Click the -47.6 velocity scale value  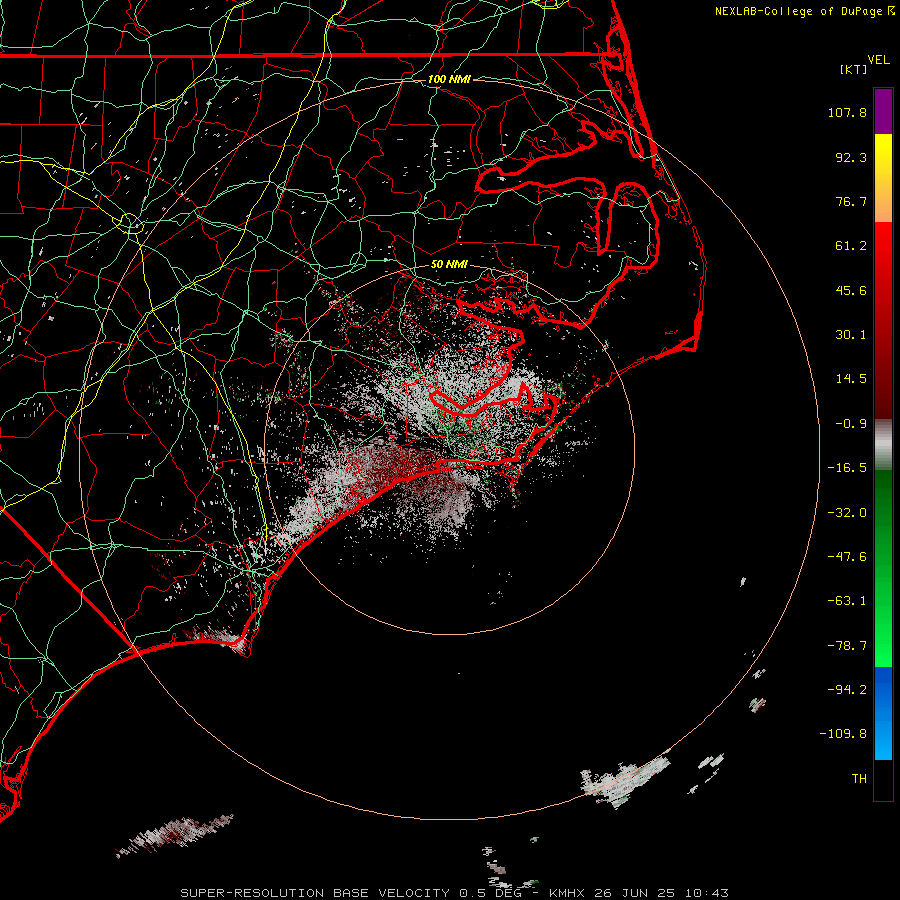point(847,557)
